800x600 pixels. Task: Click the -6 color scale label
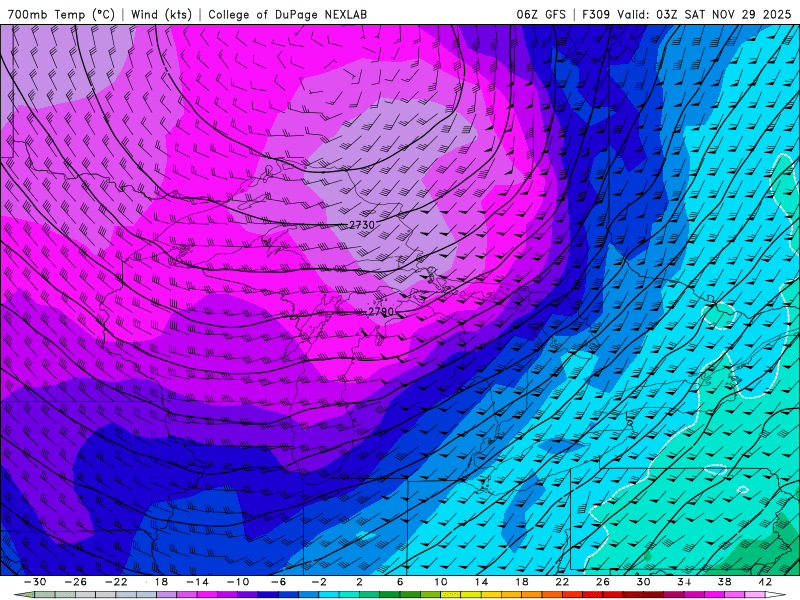click(279, 582)
